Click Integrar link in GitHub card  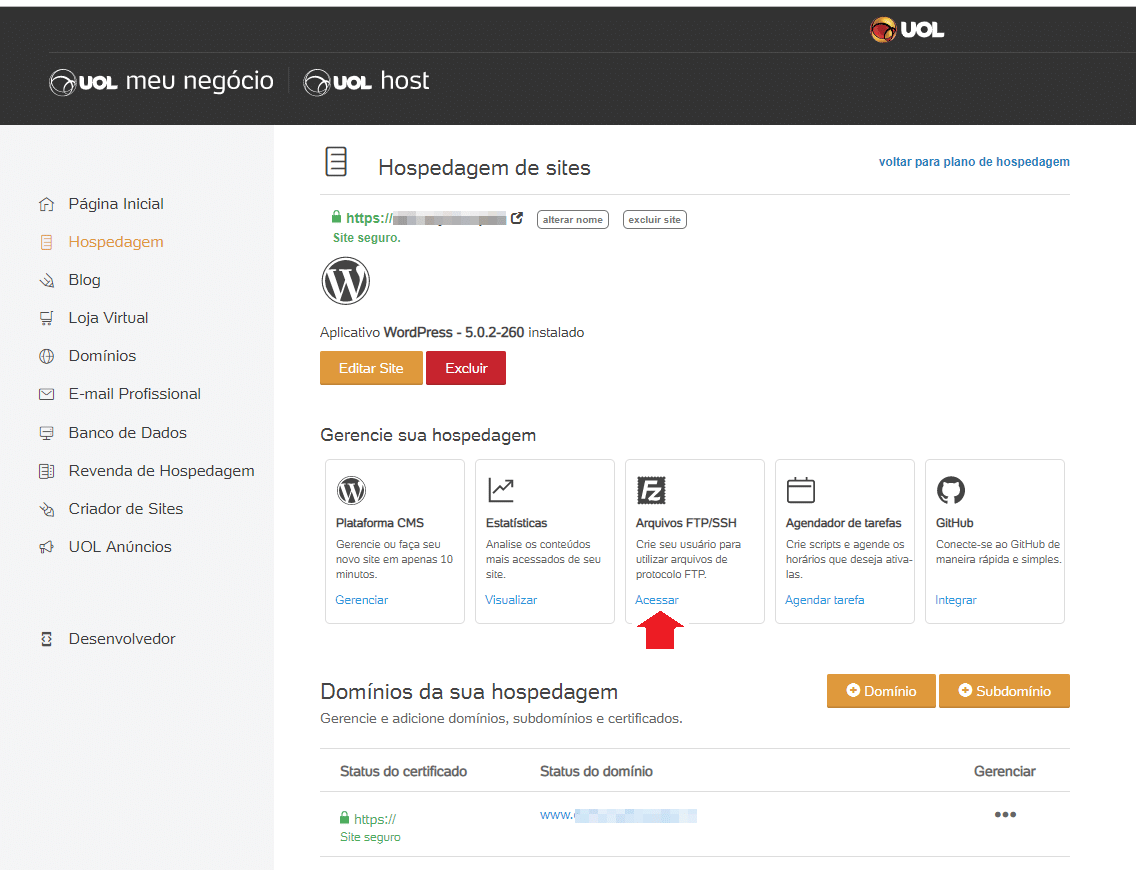pyautogui.click(x=956, y=600)
